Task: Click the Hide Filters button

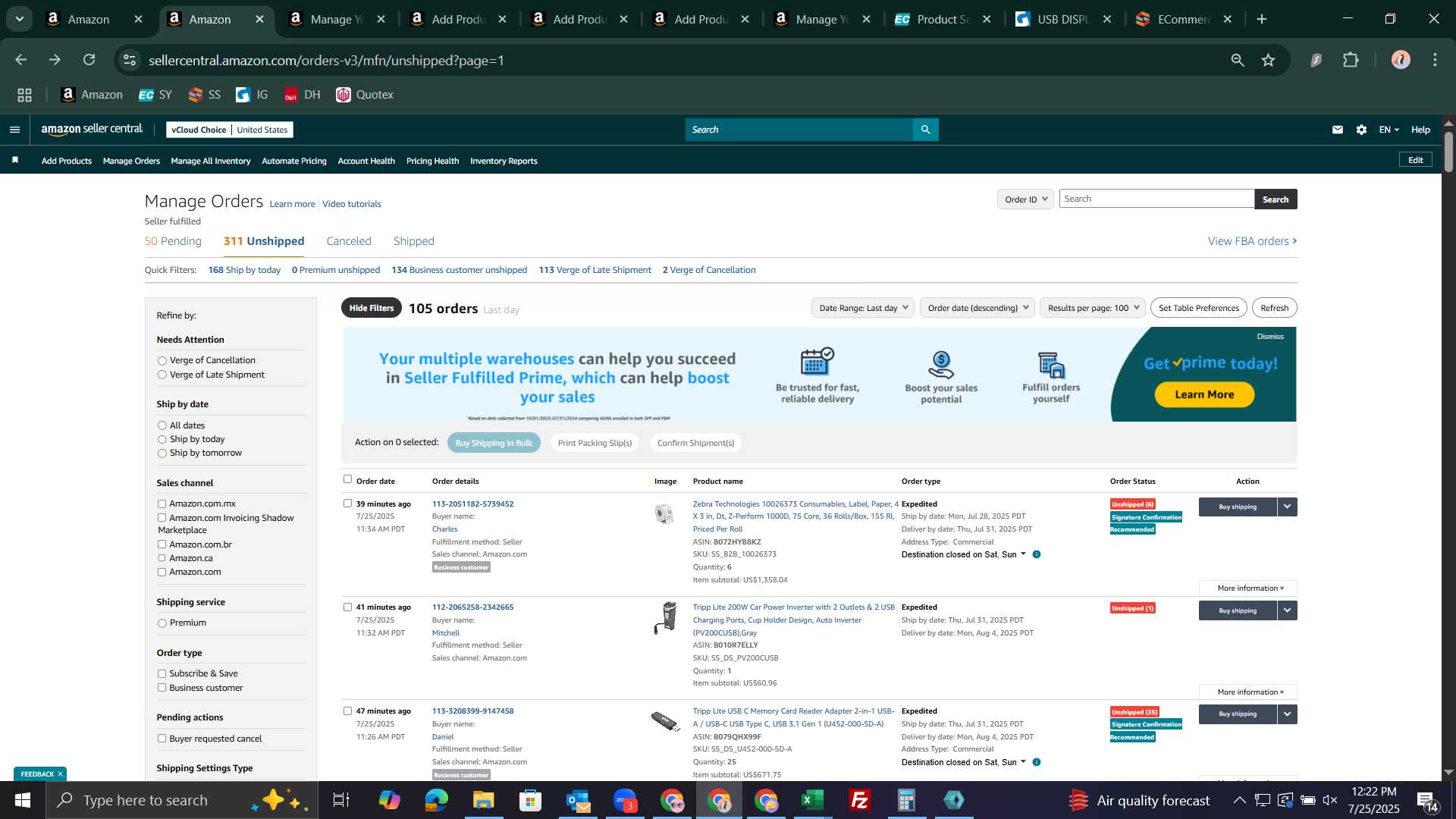Action: 372,308
